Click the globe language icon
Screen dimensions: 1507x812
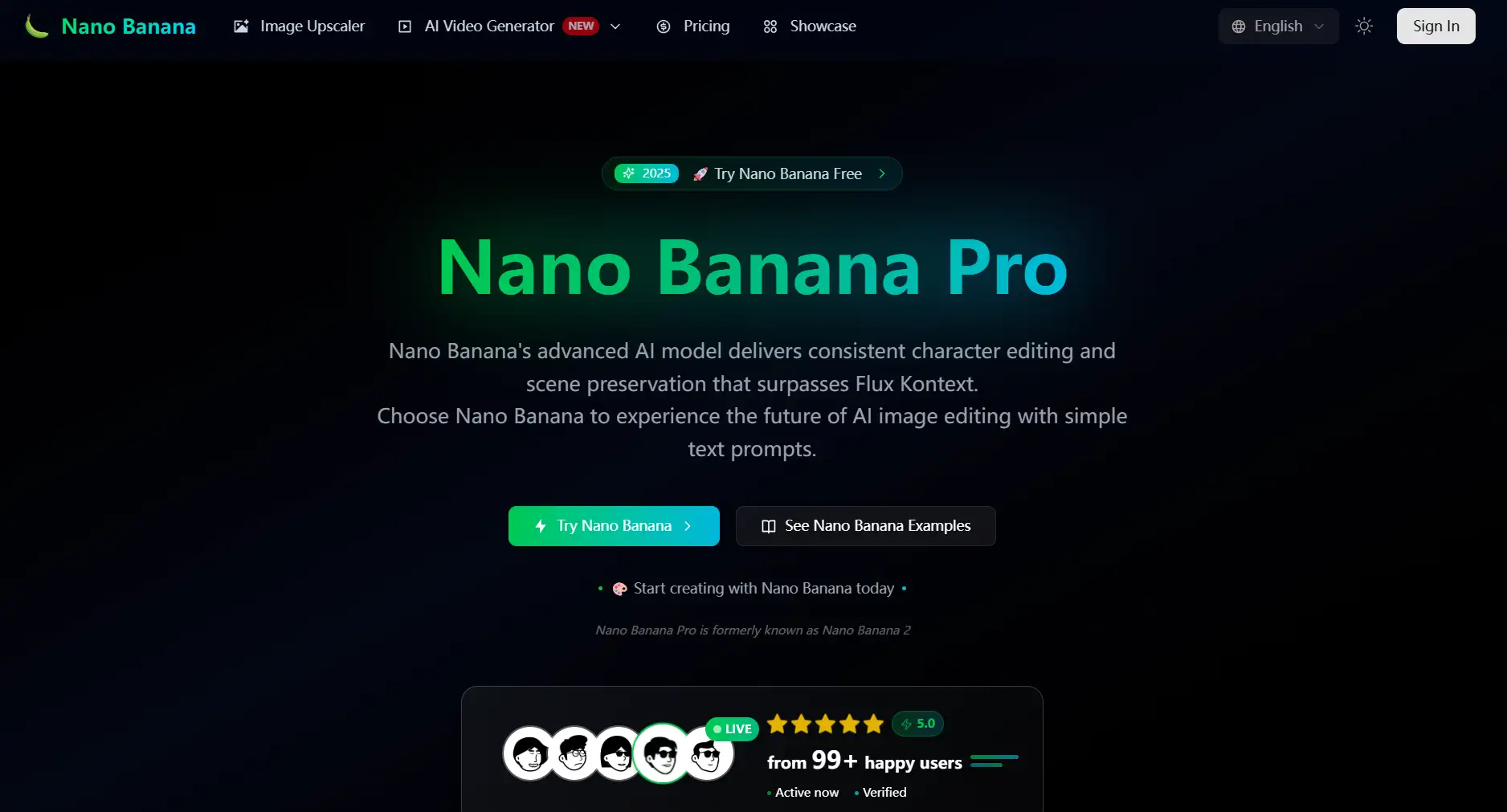click(1239, 27)
